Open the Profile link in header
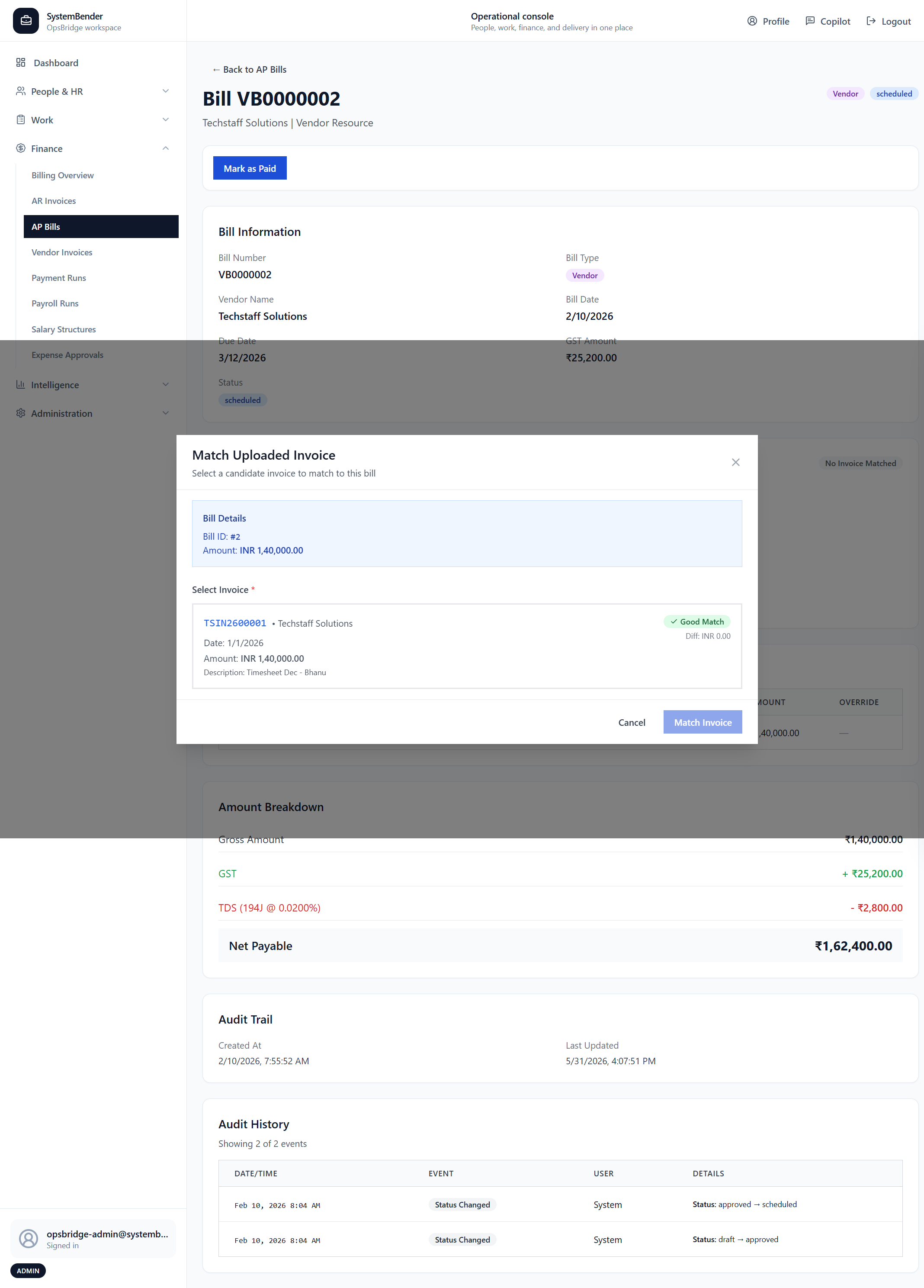Viewport: 924px width, 1288px height. click(769, 21)
